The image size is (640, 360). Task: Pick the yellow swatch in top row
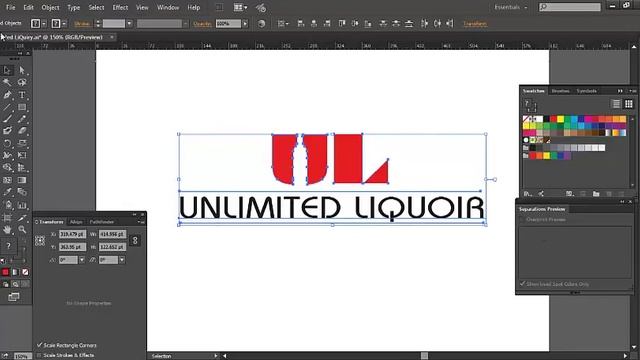[x=560, y=119]
